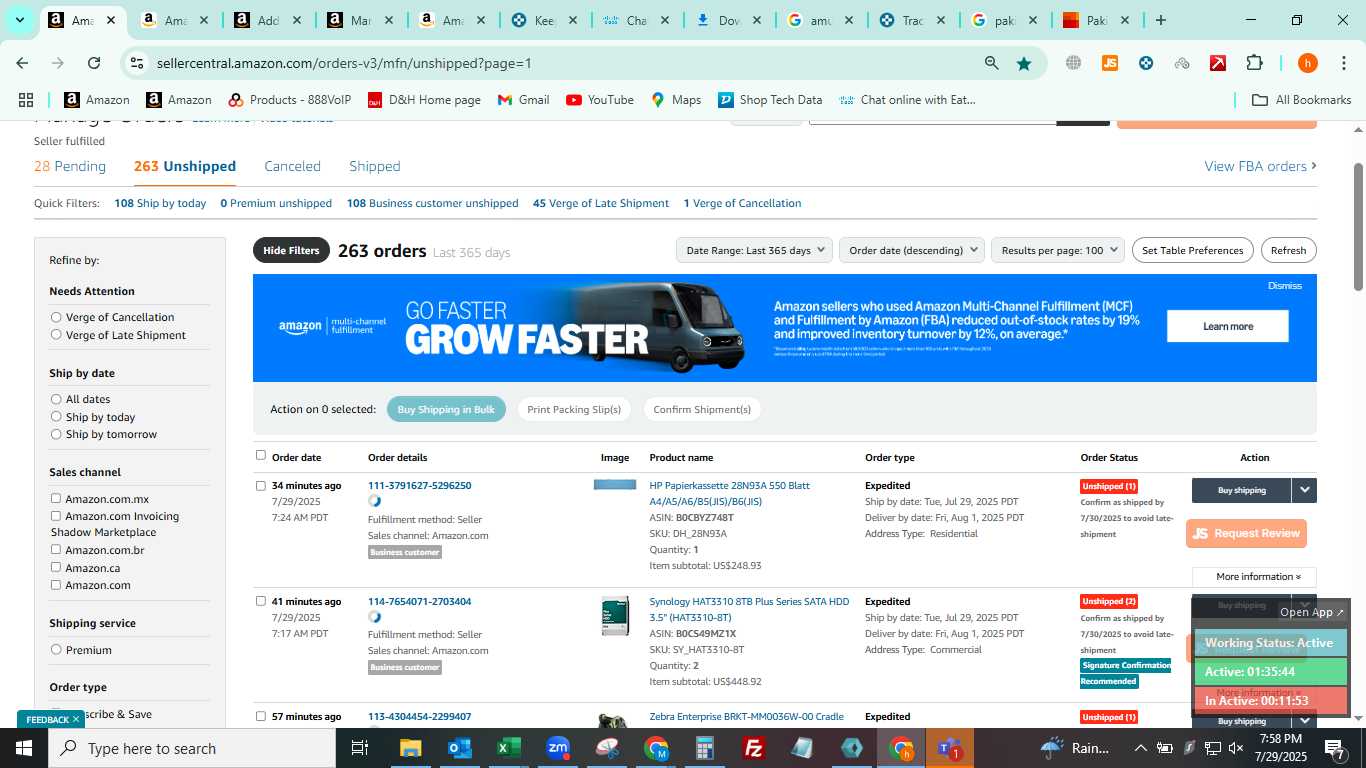Select the 263 Unshipped tab
This screenshot has height=768, width=1366.
185,166
